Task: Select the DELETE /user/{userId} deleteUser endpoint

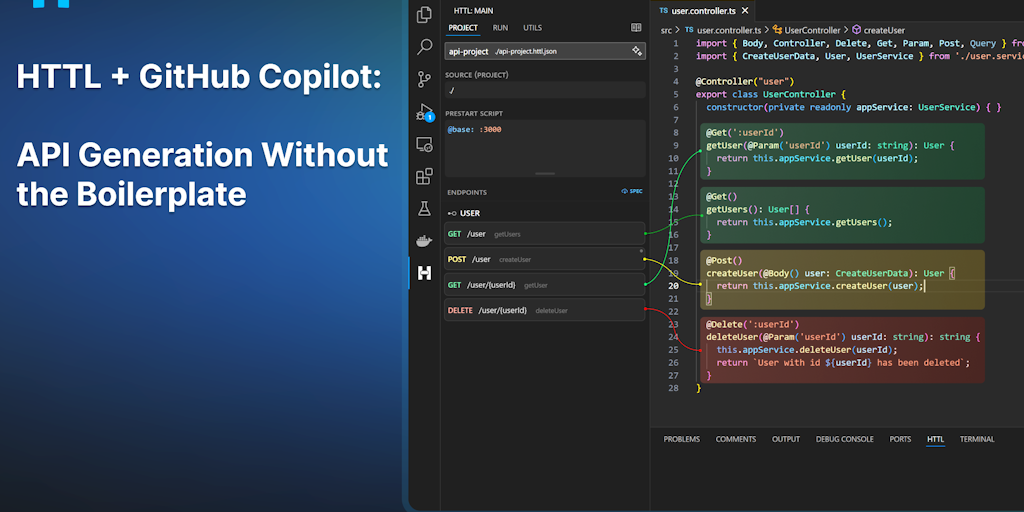Action: [545, 310]
